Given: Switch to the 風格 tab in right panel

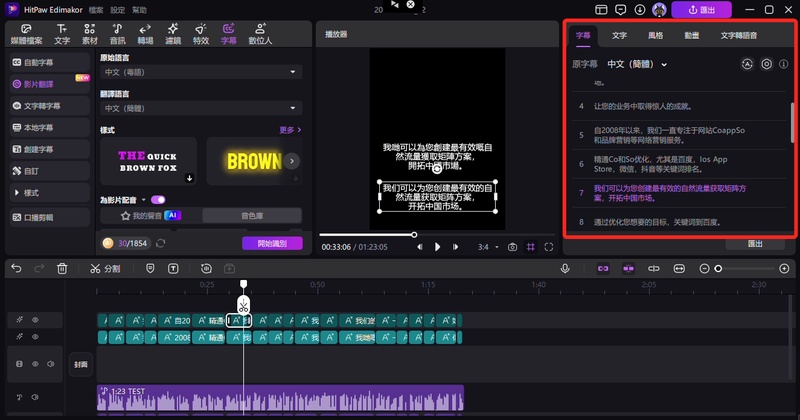Looking at the screenshot, I should click(656, 35).
